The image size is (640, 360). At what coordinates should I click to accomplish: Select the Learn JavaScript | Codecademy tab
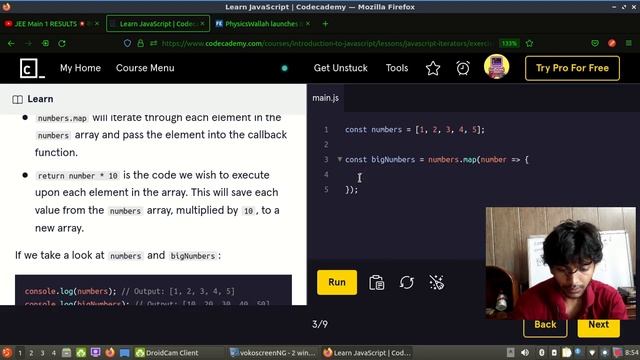click(157, 24)
